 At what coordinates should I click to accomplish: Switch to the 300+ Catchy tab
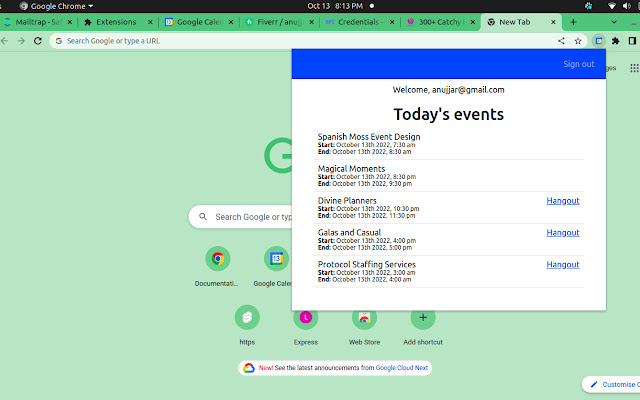[441, 22]
